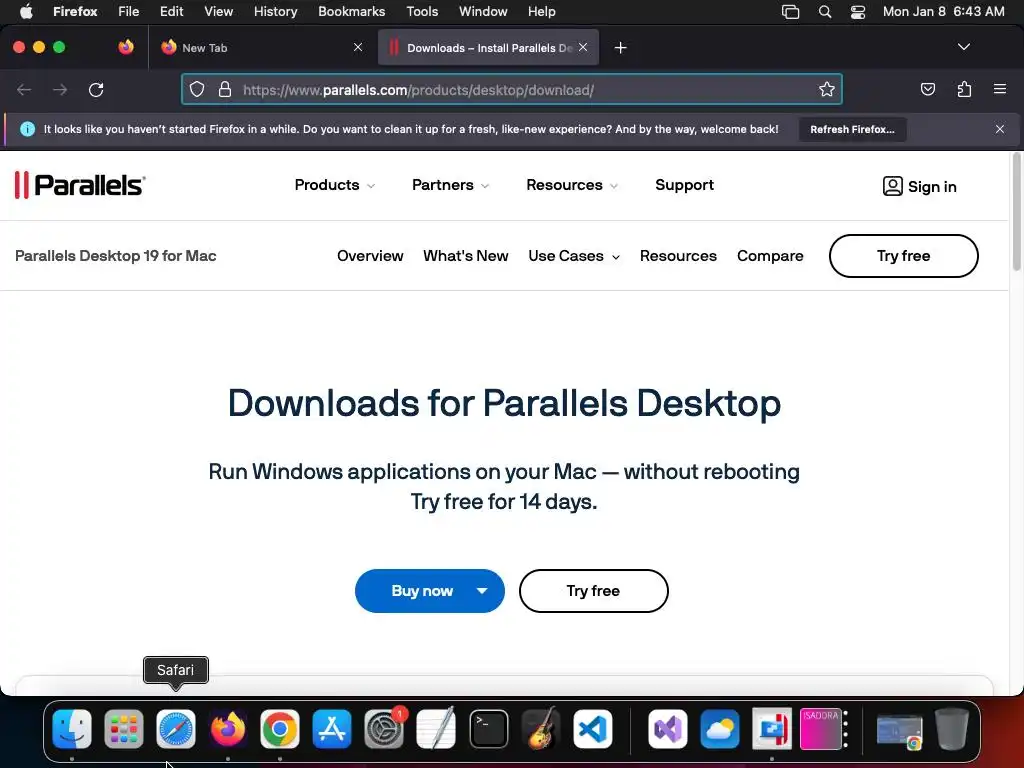Open the cloud weather app in Dock
Viewport: 1024px width, 768px height.
point(720,729)
